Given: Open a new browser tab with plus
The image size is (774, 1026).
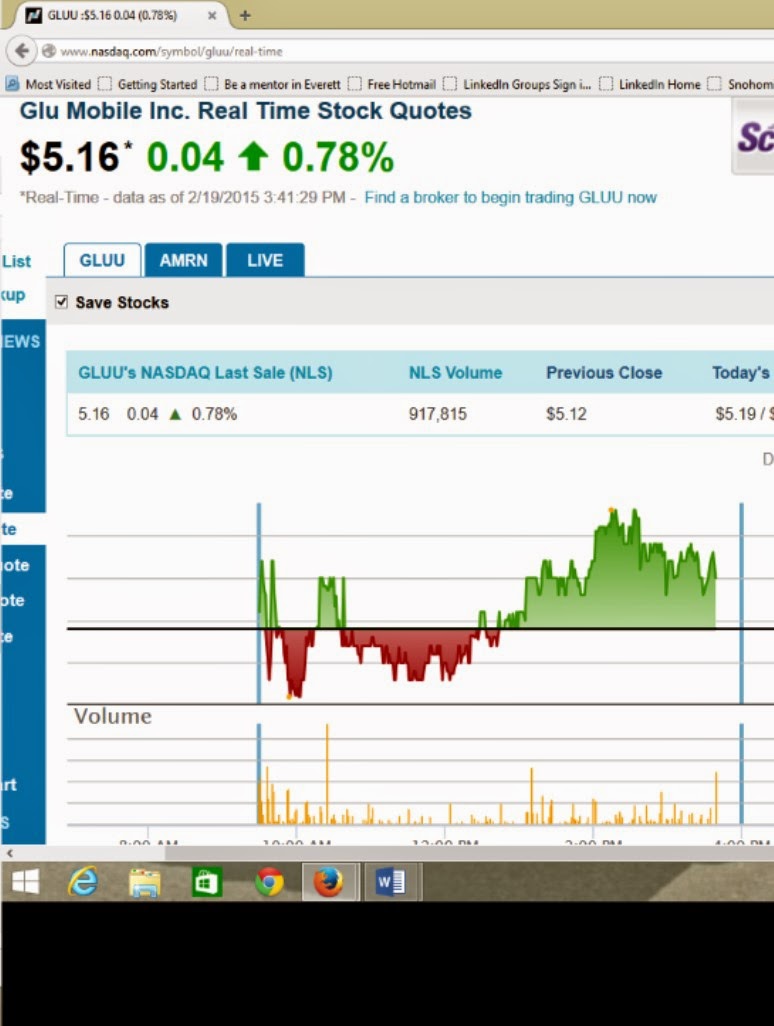Looking at the screenshot, I should 245,15.
